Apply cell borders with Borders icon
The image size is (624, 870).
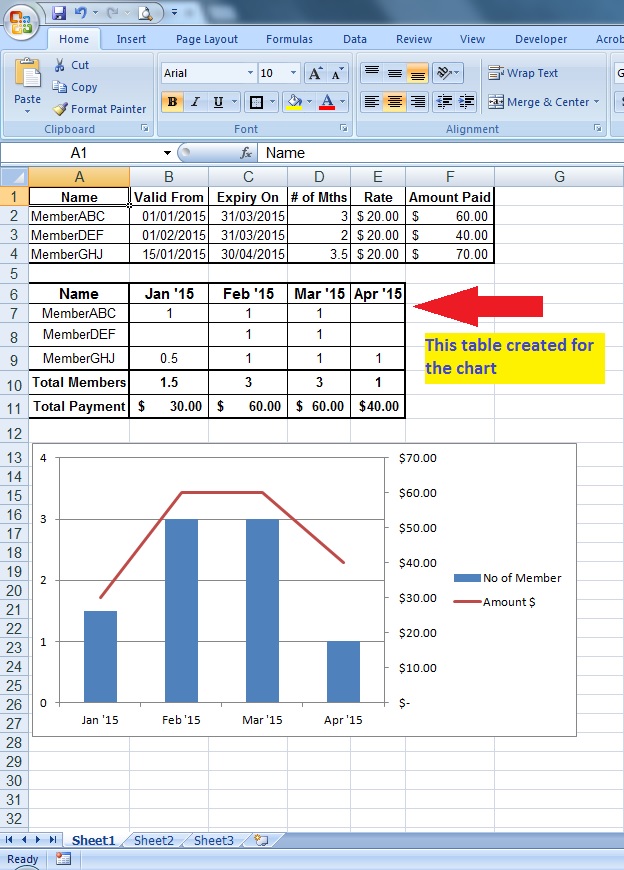(256, 102)
